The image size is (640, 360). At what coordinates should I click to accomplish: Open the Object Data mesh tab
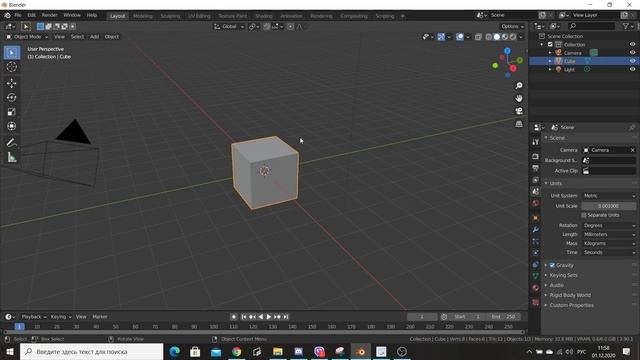(x=536, y=276)
